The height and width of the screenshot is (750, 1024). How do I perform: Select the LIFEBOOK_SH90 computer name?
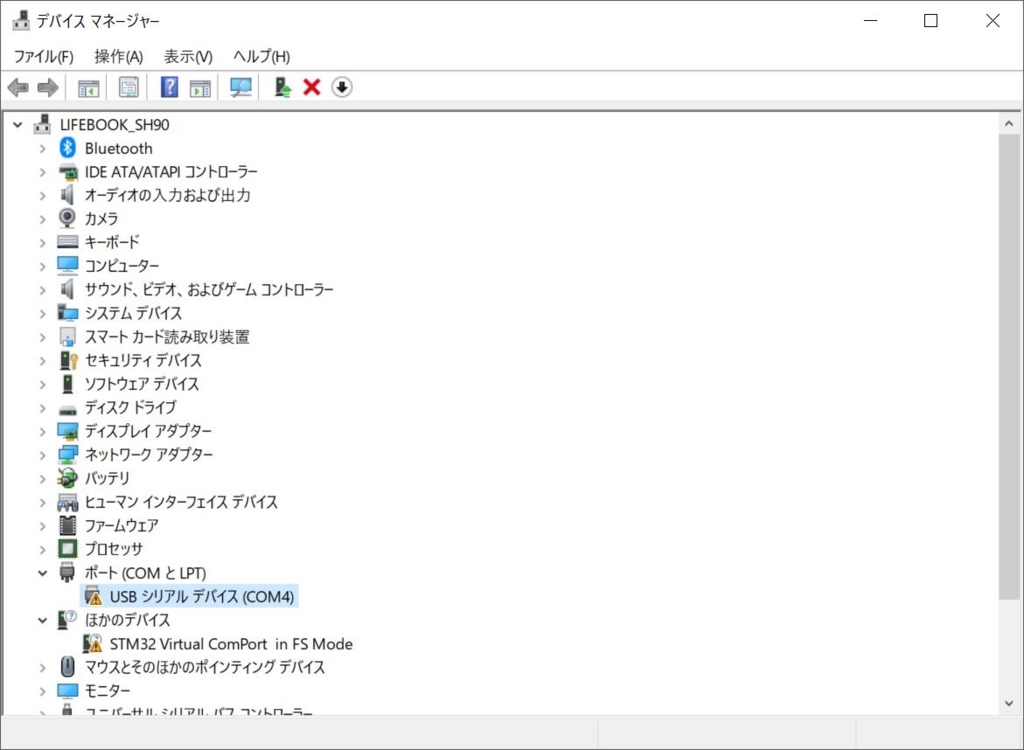pyautogui.click(x=114, y=124)
